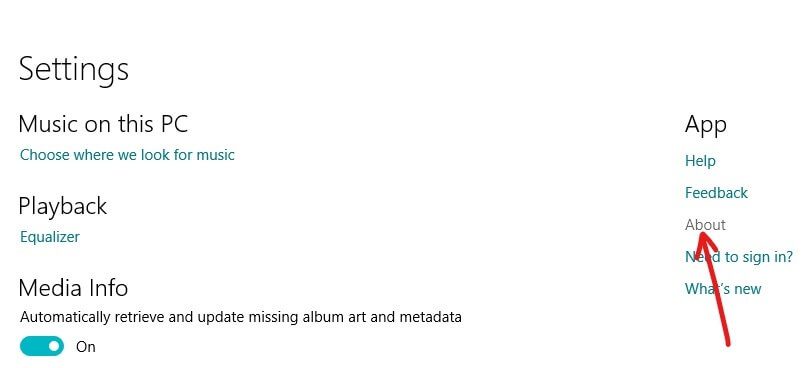810x368 pixels.
Task: Open the Equalizer link under Playback
Action: pyautogui.click(x=50, y=237)
